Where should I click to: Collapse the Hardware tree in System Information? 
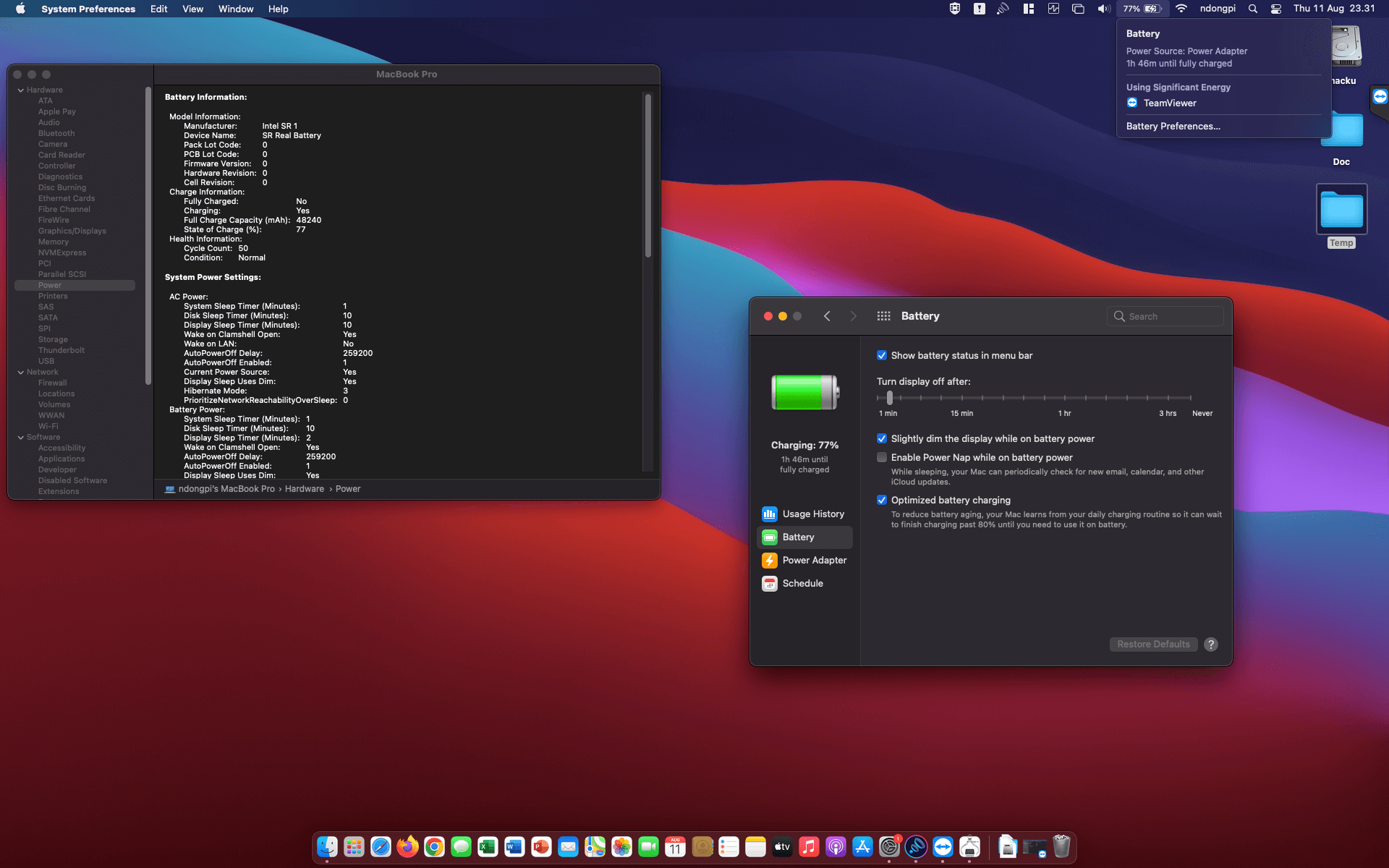pos(21,90)
